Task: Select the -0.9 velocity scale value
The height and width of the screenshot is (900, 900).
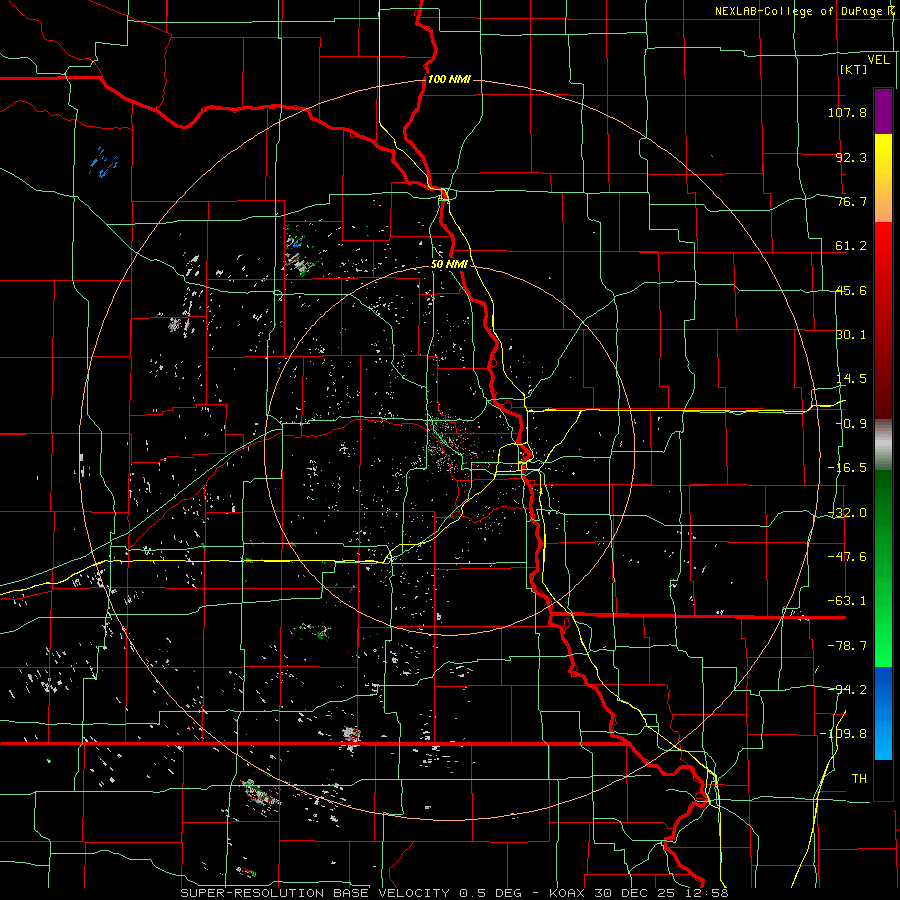Action: tap(851, 424)
